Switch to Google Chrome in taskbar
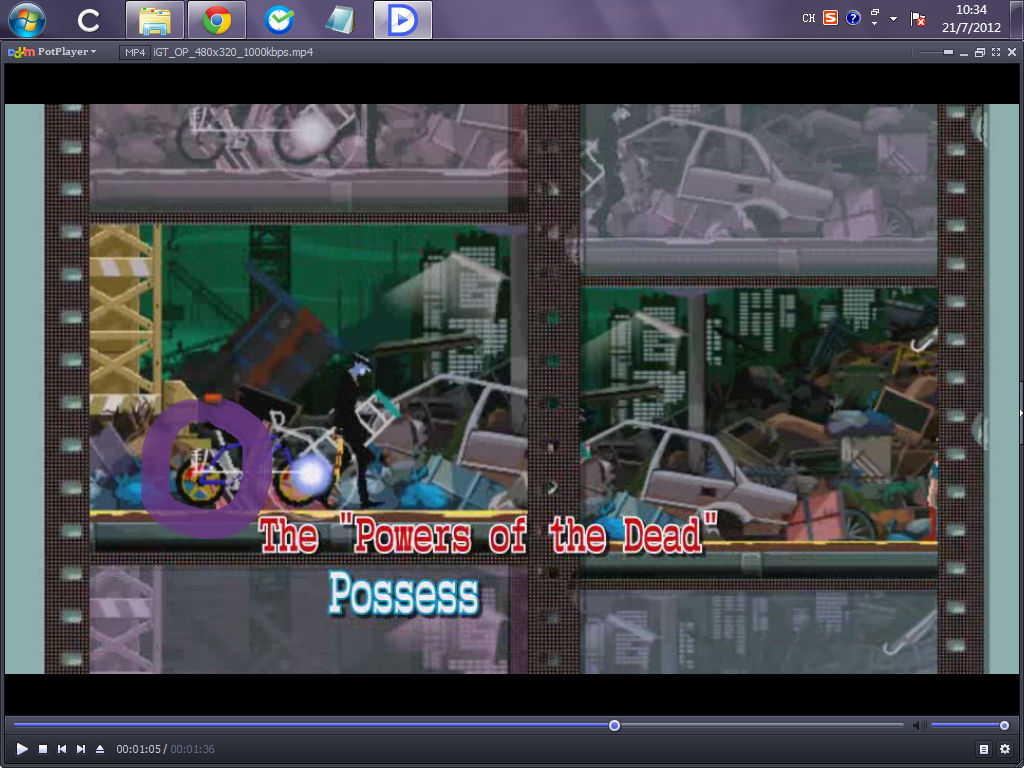The image size is (1024, 768). click(217, 20)
